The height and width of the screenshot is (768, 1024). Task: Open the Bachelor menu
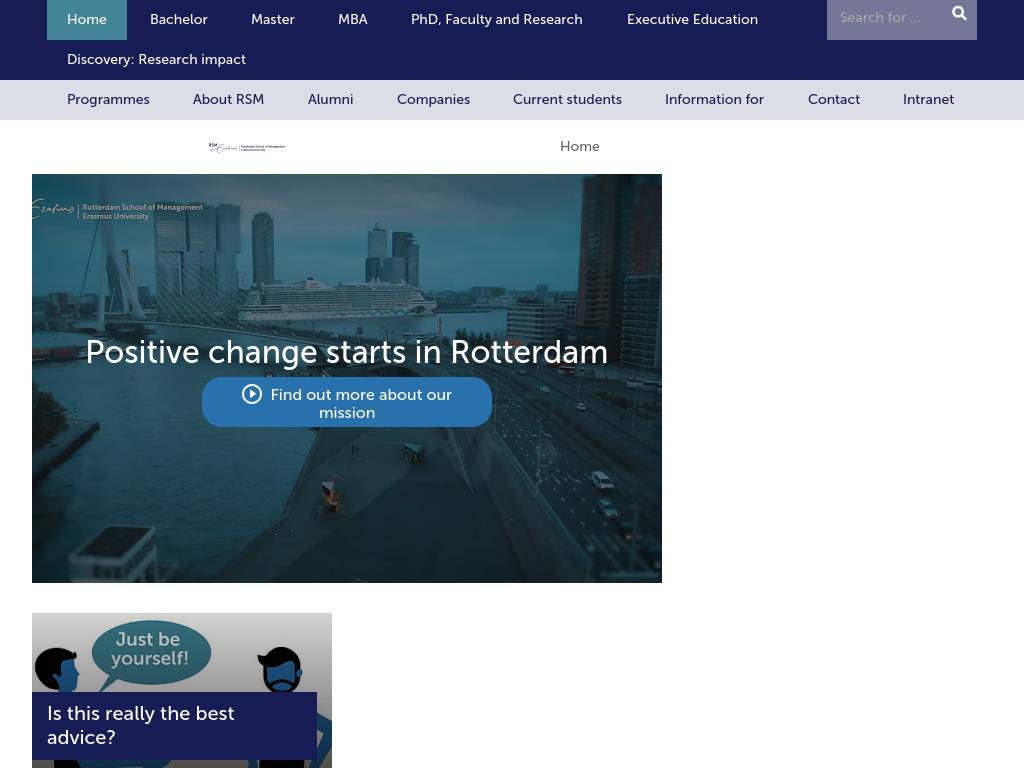click(x=179, y=20)
